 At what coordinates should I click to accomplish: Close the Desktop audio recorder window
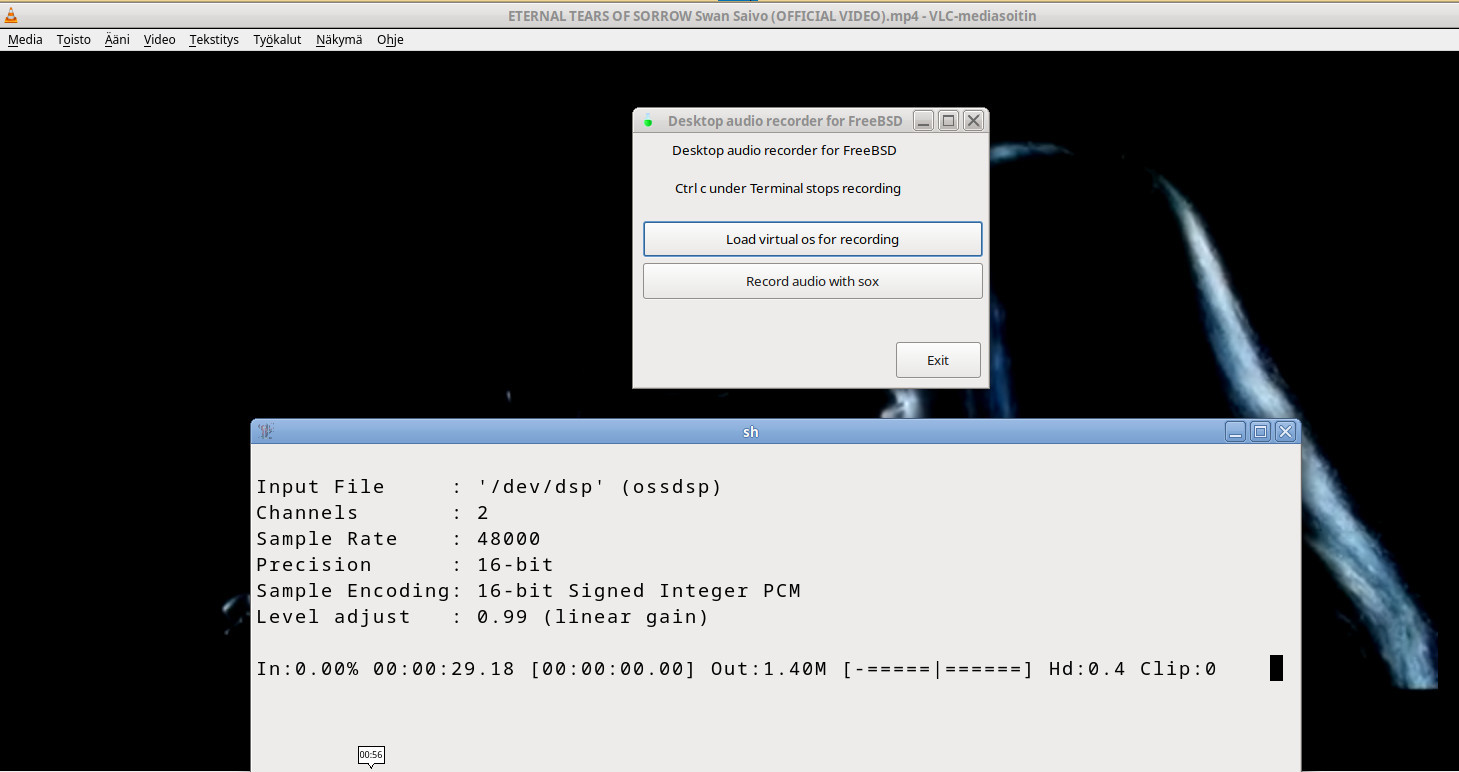973,121
